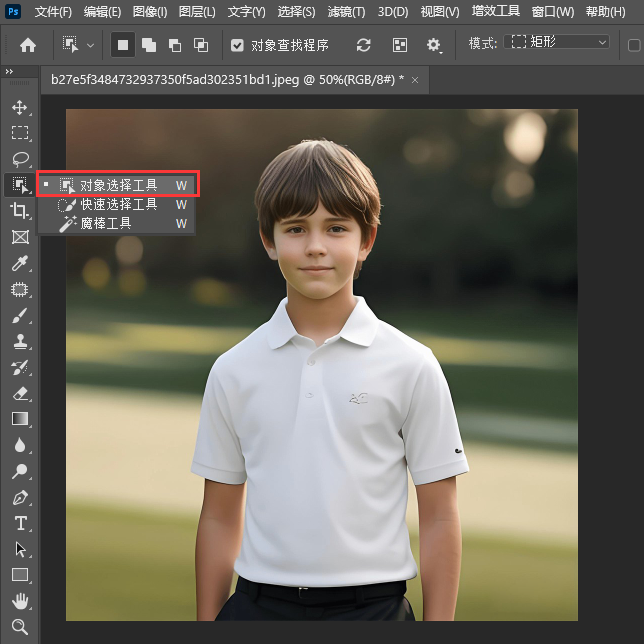
Task: Expand the tool preset picker arrow
Action: (x=91, y=45)
